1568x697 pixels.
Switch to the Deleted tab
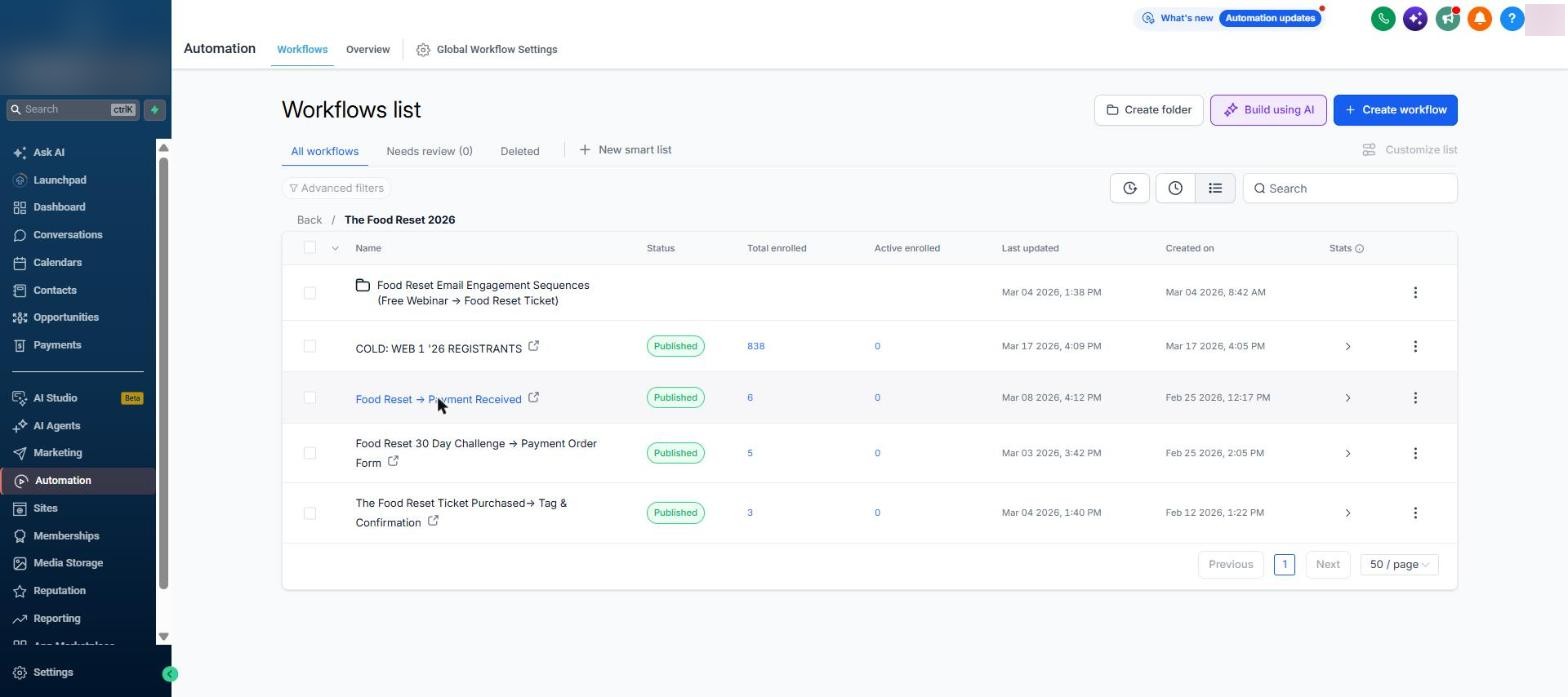(520, 151)
